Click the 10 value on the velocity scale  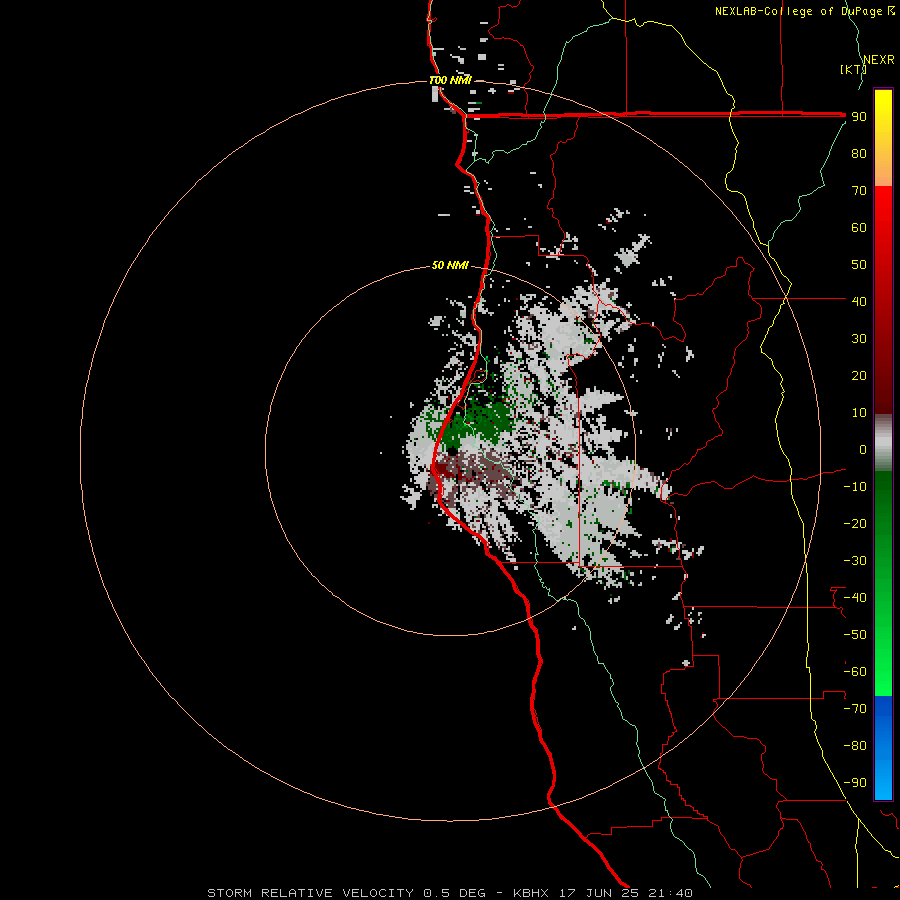pos(859,413)
